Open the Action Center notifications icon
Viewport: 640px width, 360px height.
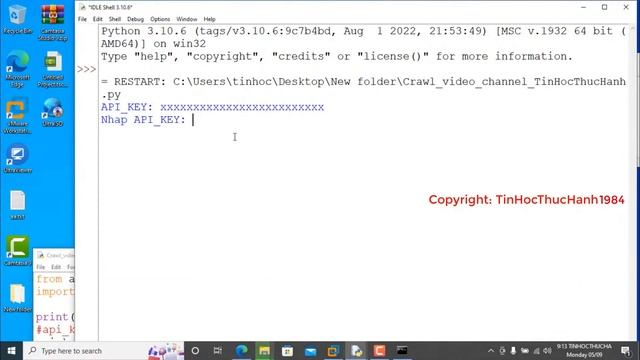point(625,351)
